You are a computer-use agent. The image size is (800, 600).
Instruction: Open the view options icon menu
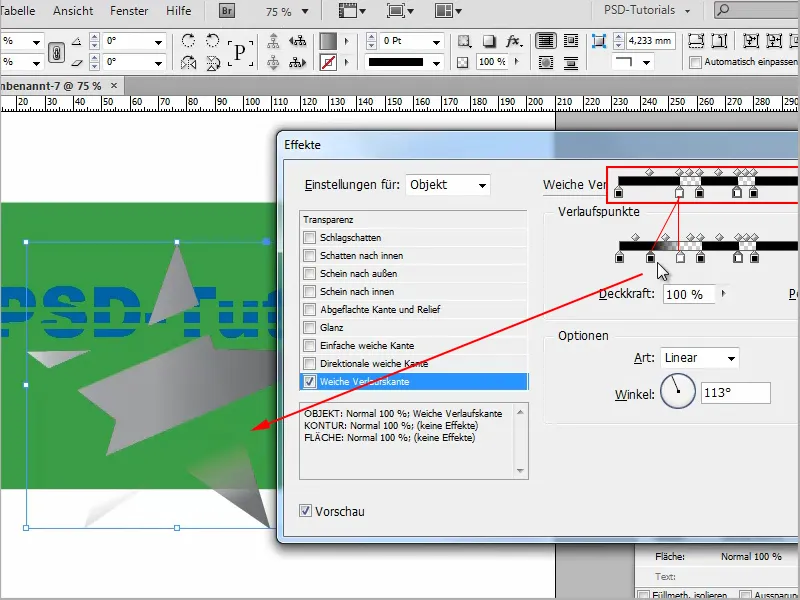tap(352, 11)
